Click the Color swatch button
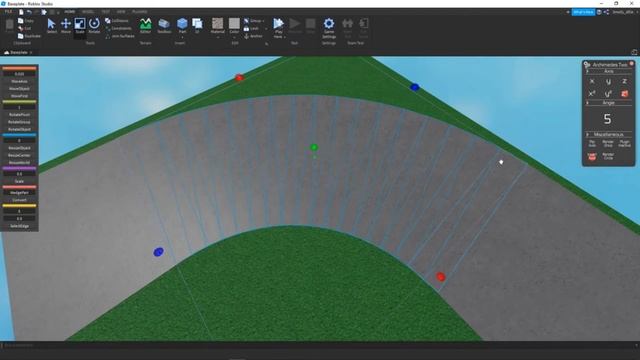The image size is (640, 360). click(x=234, y=24)
